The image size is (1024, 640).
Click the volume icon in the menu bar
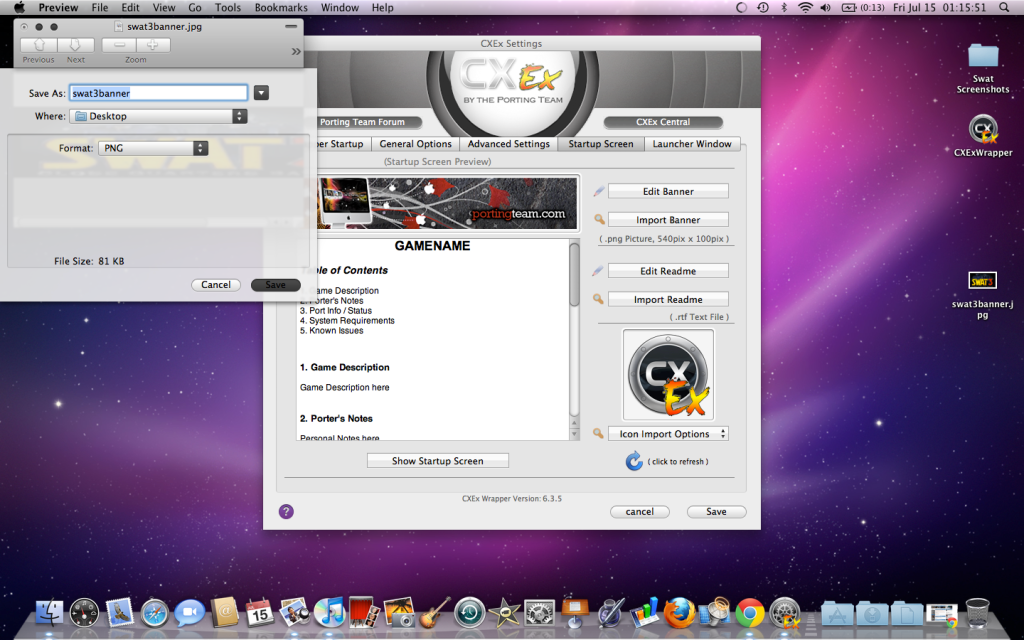tap(826, 8)
